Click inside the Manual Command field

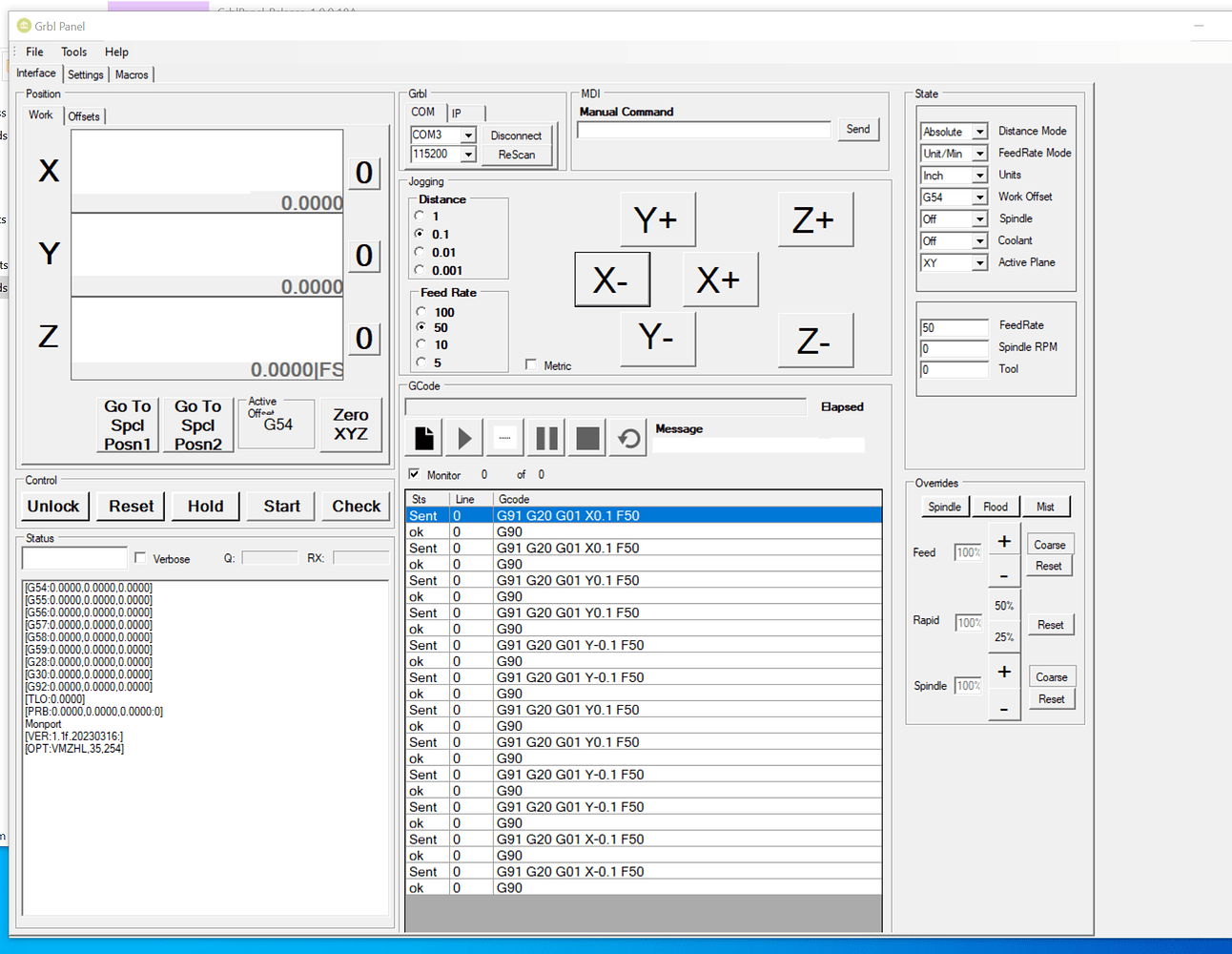click(x=703, y=130)
